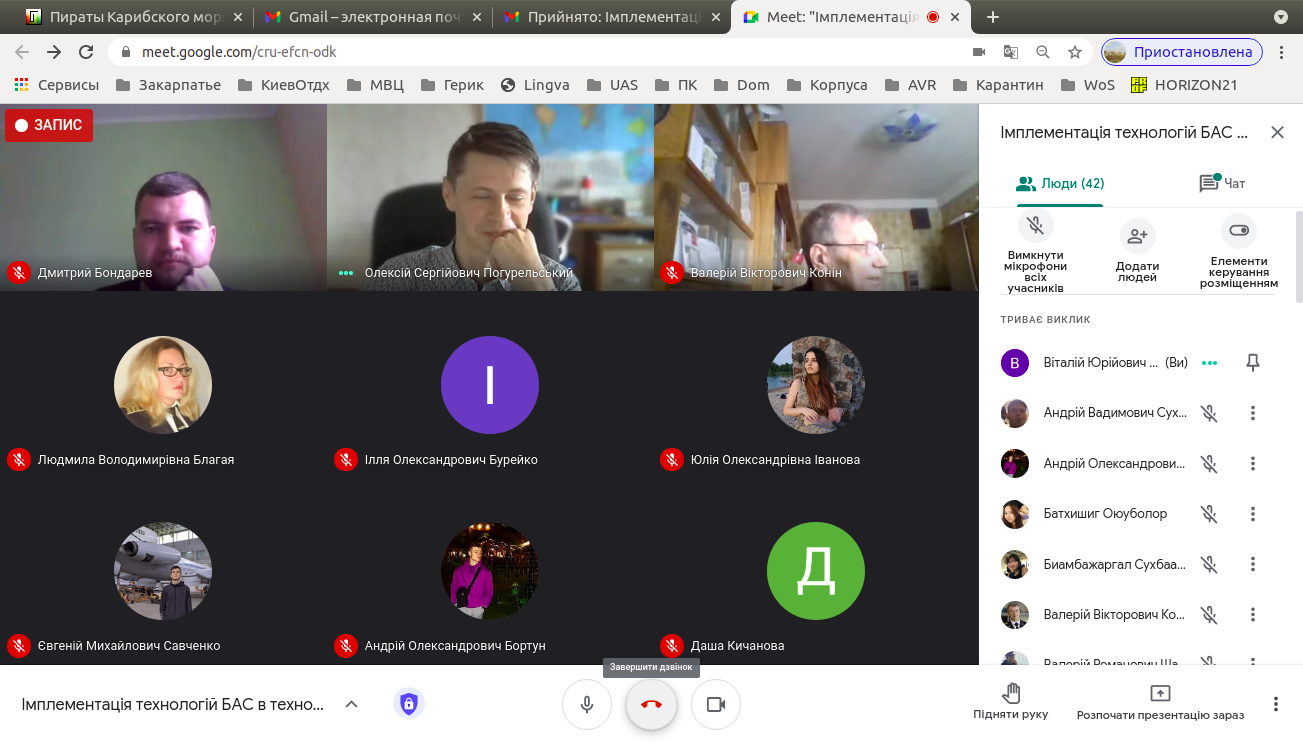Viewport: 1303px width, 744px height.
Task: Open camera permission icon in address bar
Action: click(979, 52)
